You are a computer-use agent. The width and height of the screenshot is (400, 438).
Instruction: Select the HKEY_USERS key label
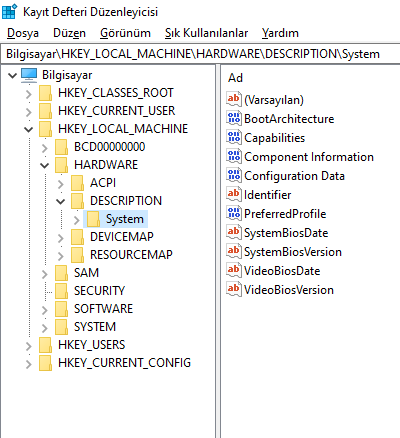92,345
